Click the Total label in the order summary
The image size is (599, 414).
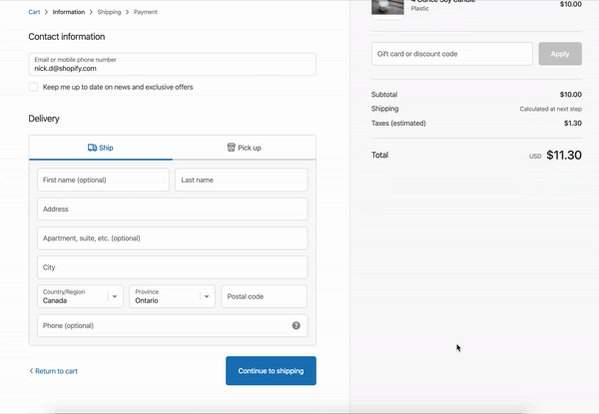click(x=380, y=155)
